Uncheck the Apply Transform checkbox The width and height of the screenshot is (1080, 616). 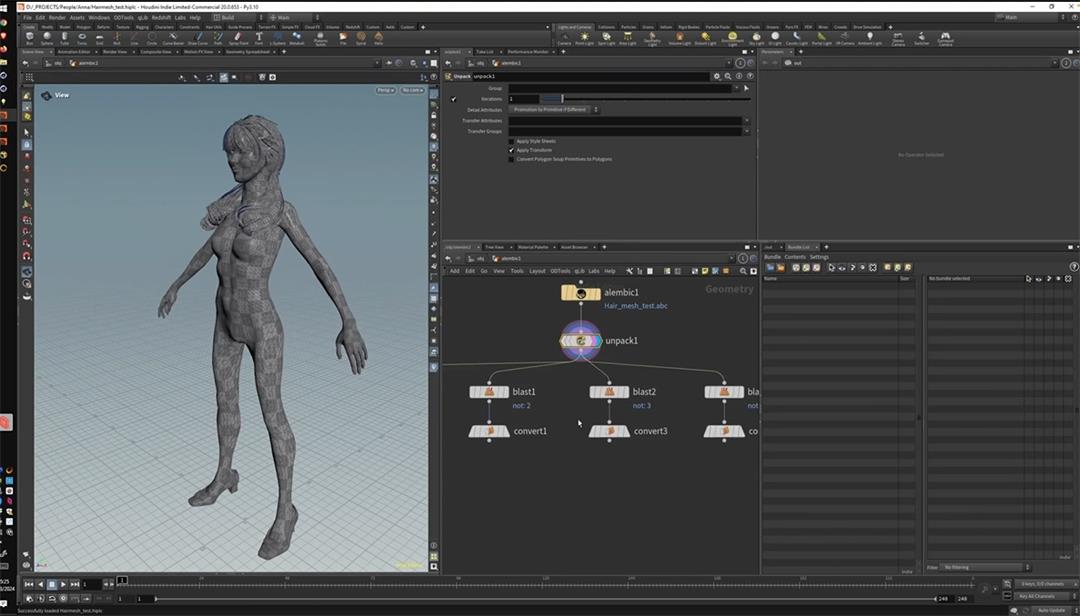(x=512, y=150)
